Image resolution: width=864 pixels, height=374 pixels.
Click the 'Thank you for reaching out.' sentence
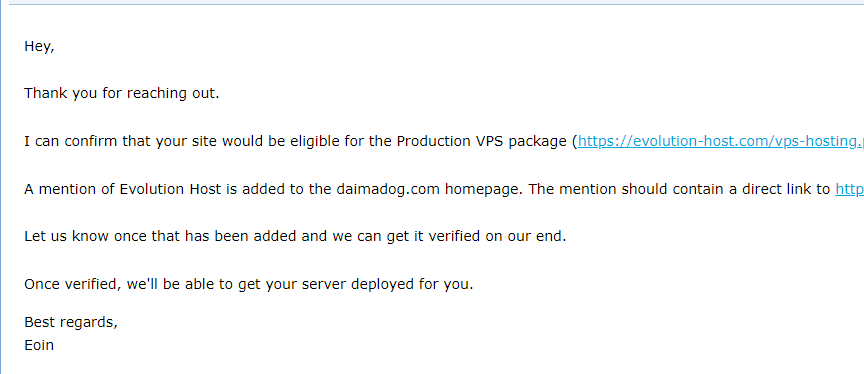(x=122, y=94)
